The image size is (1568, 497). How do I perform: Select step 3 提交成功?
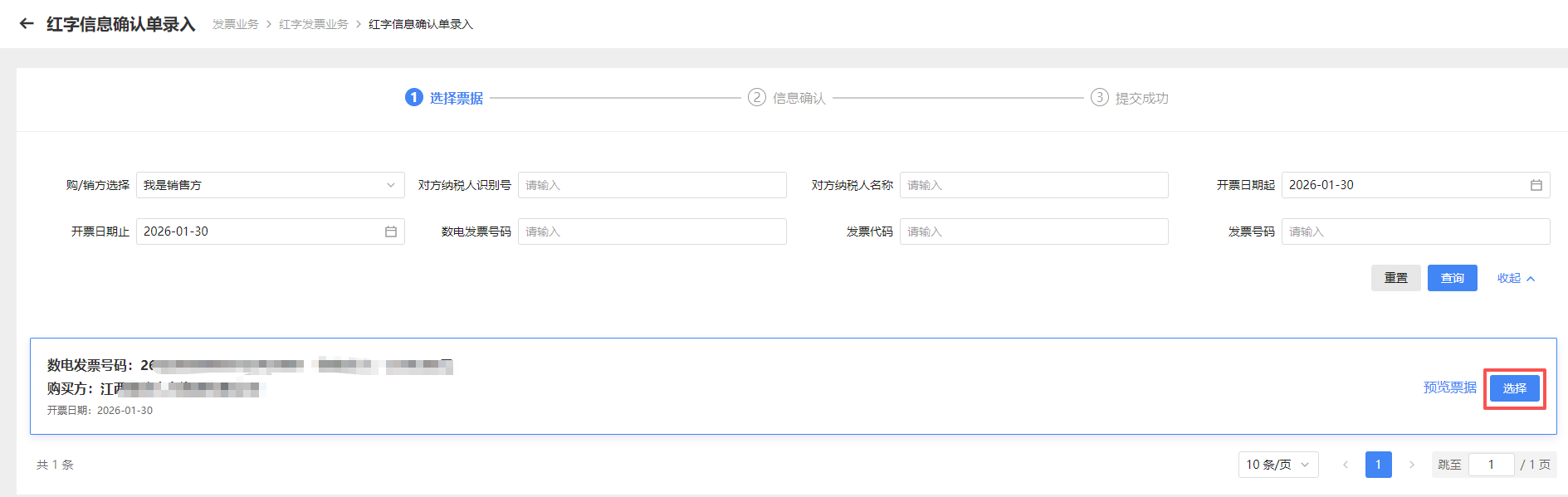[1130, 98]
